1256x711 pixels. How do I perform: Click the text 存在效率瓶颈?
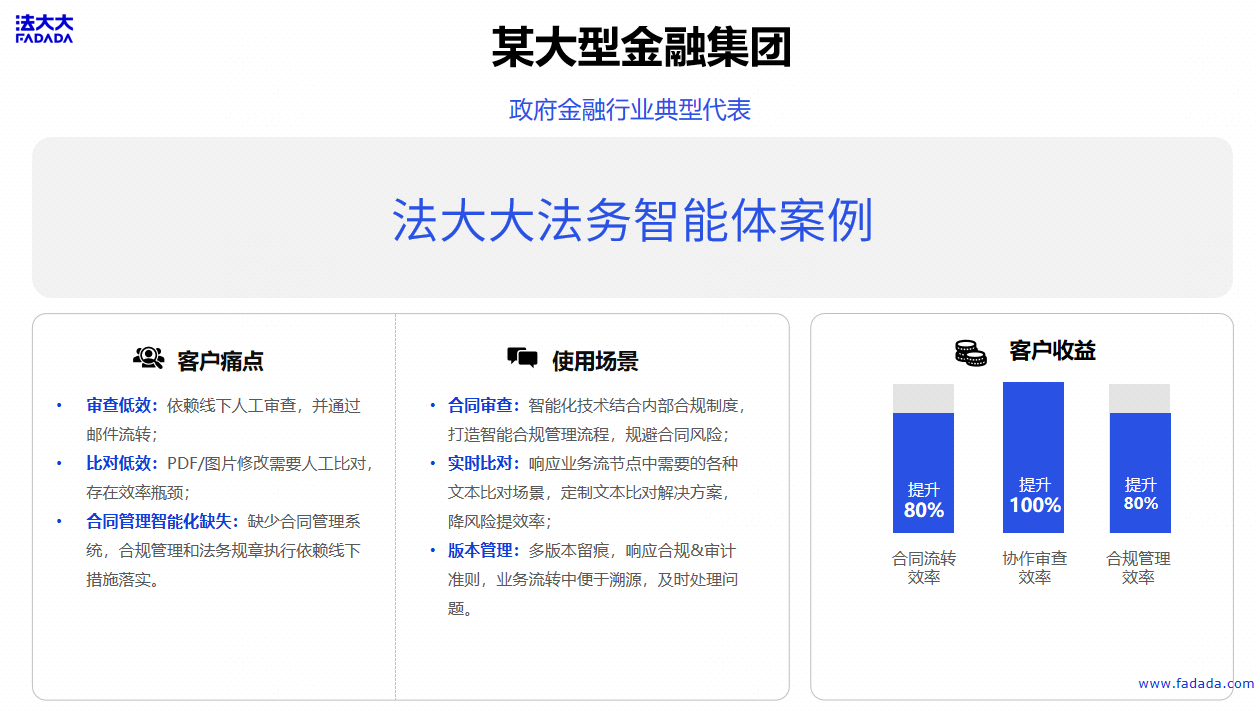pos(134,492)
